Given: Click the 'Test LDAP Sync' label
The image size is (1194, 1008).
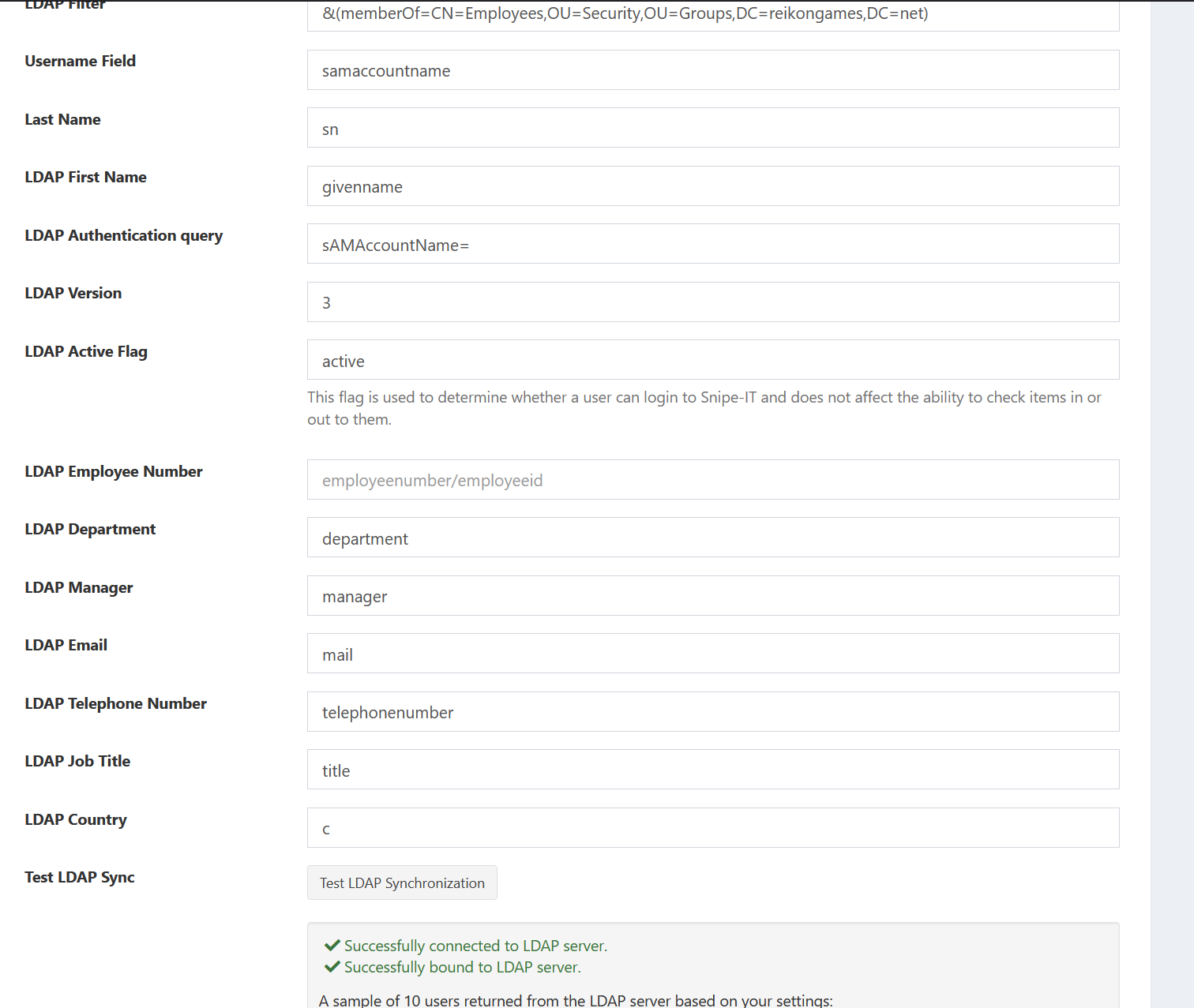Looking at the screenshot, I should pos(80,877).
